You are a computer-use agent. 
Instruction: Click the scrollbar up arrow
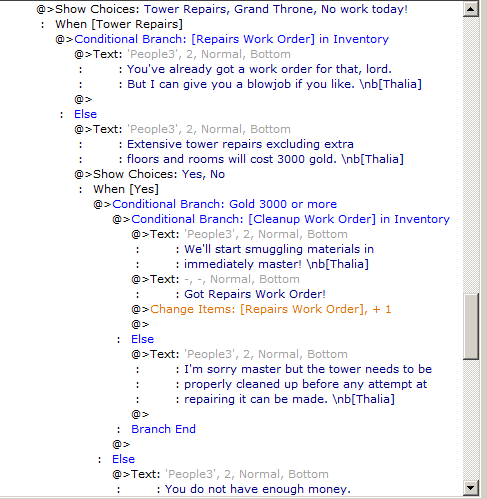coord(471,9)
